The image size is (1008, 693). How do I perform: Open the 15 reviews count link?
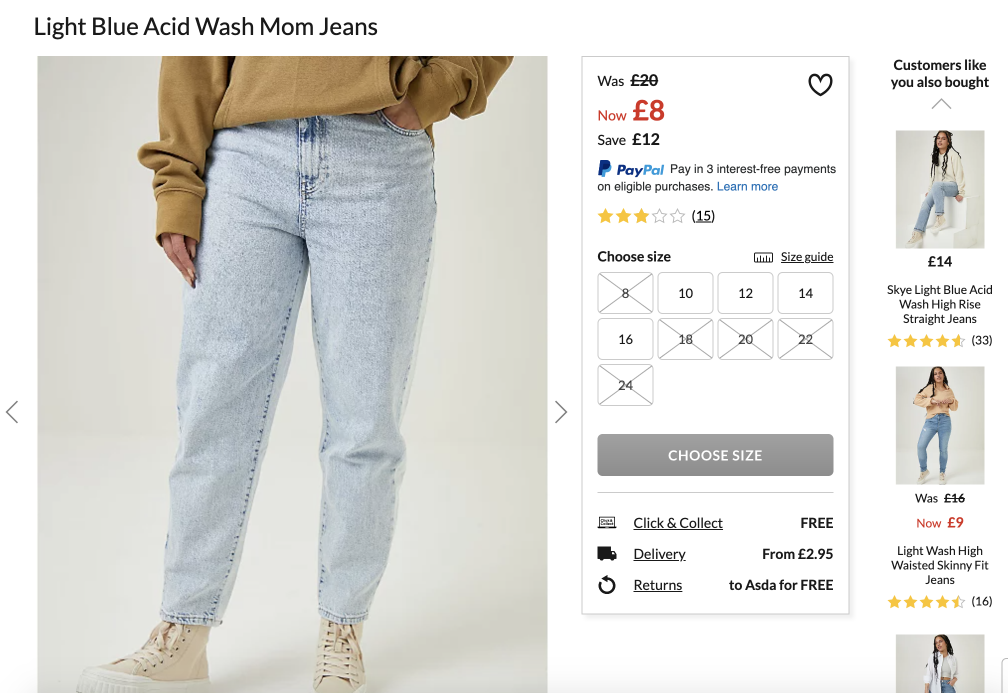703,216
